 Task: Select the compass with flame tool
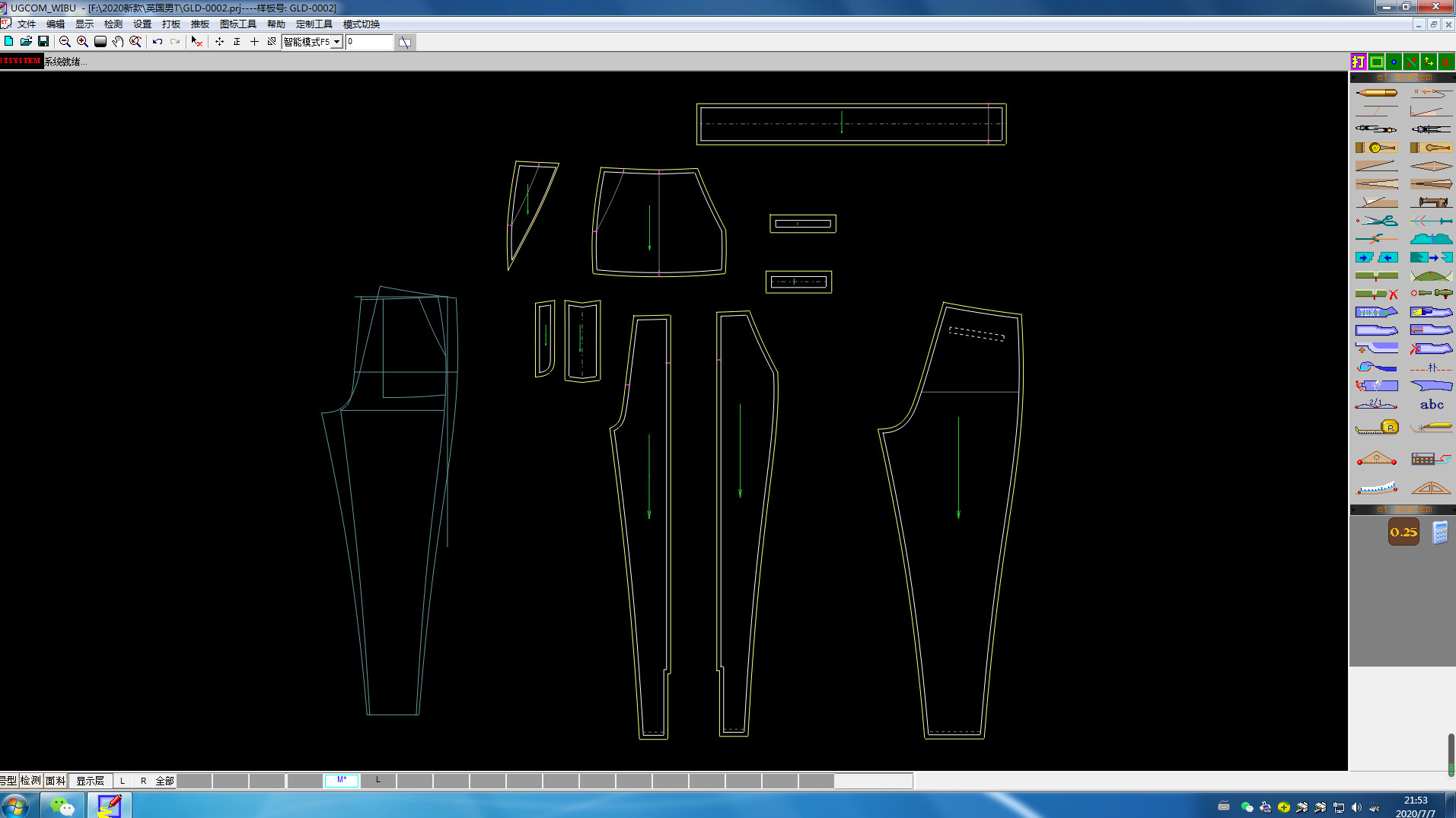(x=1376, y=129)
